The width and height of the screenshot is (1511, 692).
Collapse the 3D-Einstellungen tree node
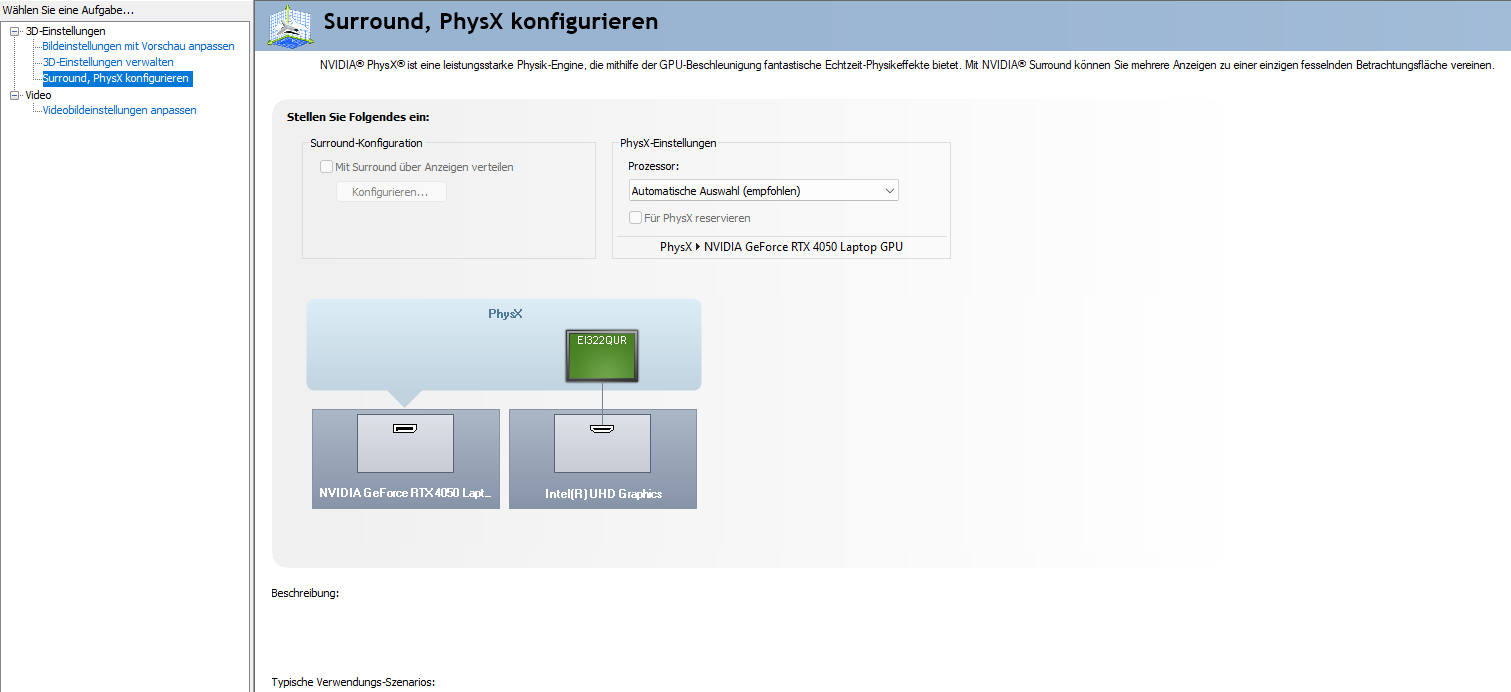coord(15,31)
